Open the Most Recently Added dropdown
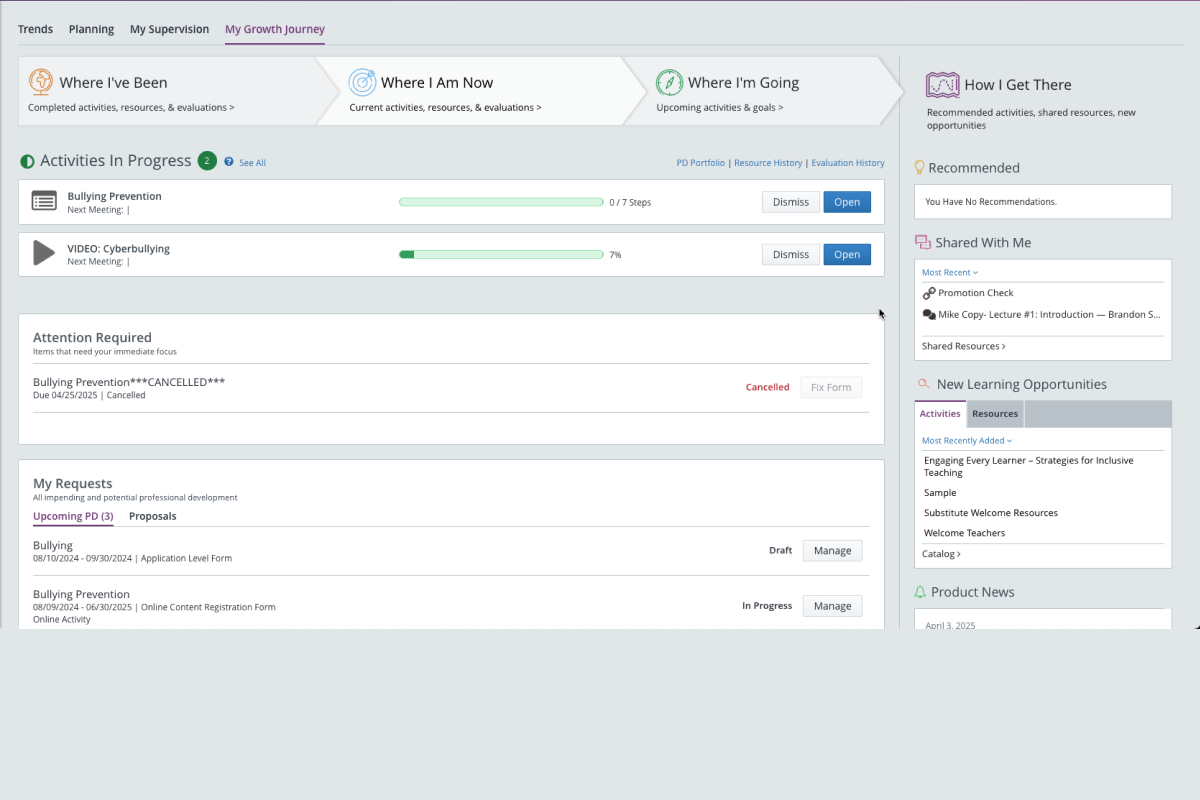 coord(967,440)
